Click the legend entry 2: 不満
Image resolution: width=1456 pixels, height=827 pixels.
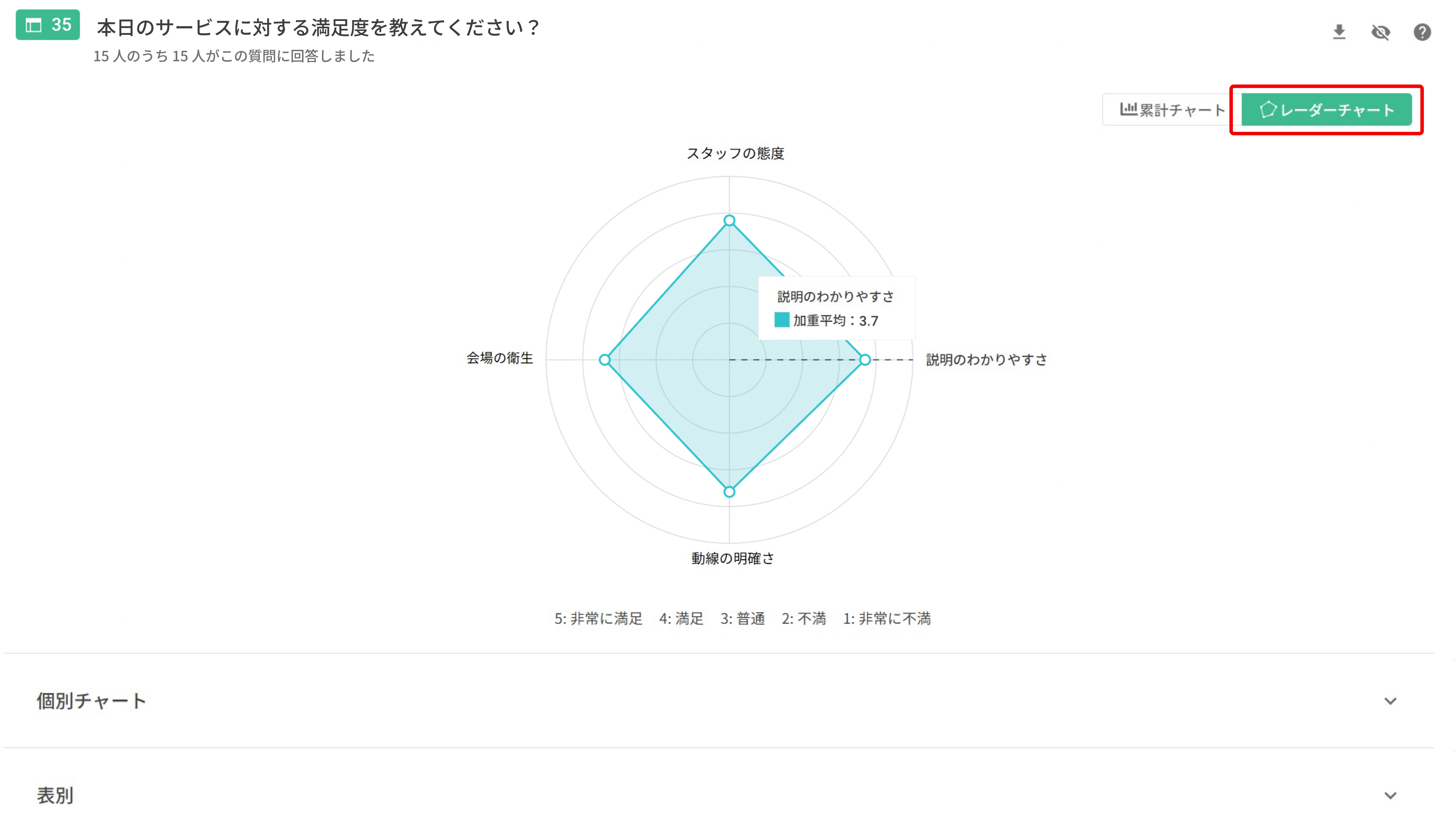tap(804, 619)
